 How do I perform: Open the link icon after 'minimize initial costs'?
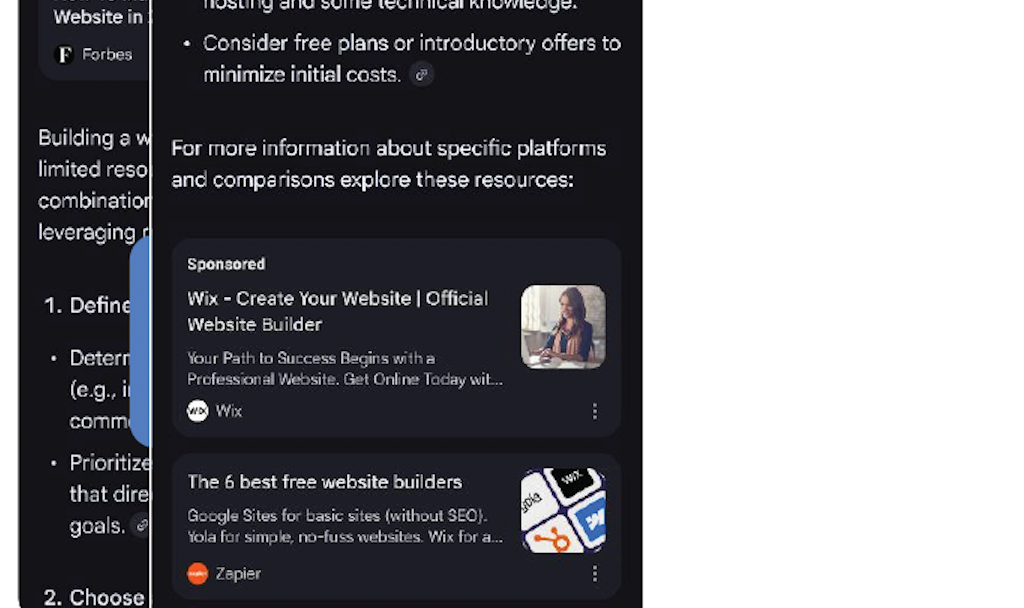click(422, 74)
